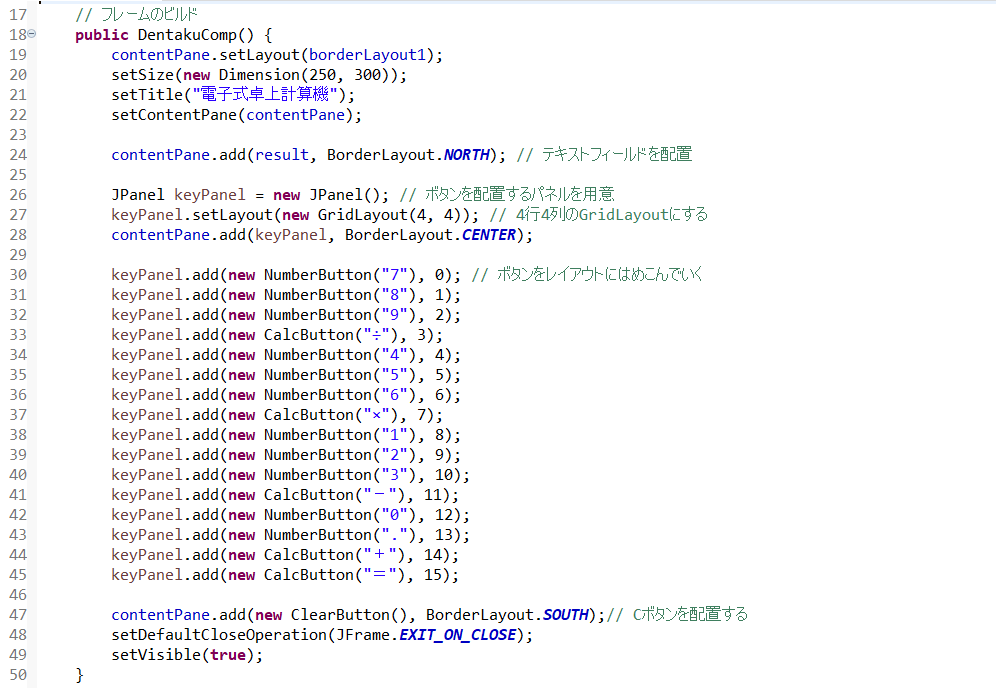996x688 pixels.
Task: Collapse the DentakuComp constructor fold marker
Action: click(32, 35)
